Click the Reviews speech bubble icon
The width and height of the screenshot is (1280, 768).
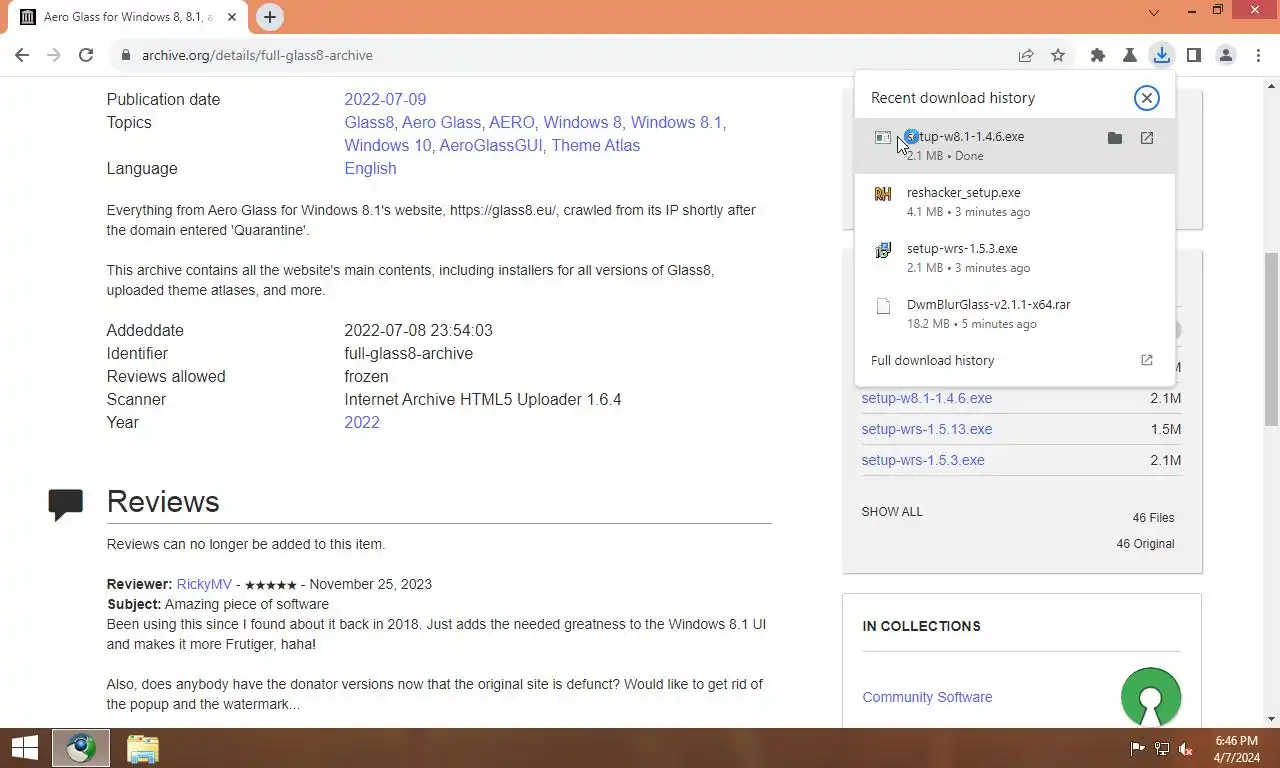[x=66, y=504]
